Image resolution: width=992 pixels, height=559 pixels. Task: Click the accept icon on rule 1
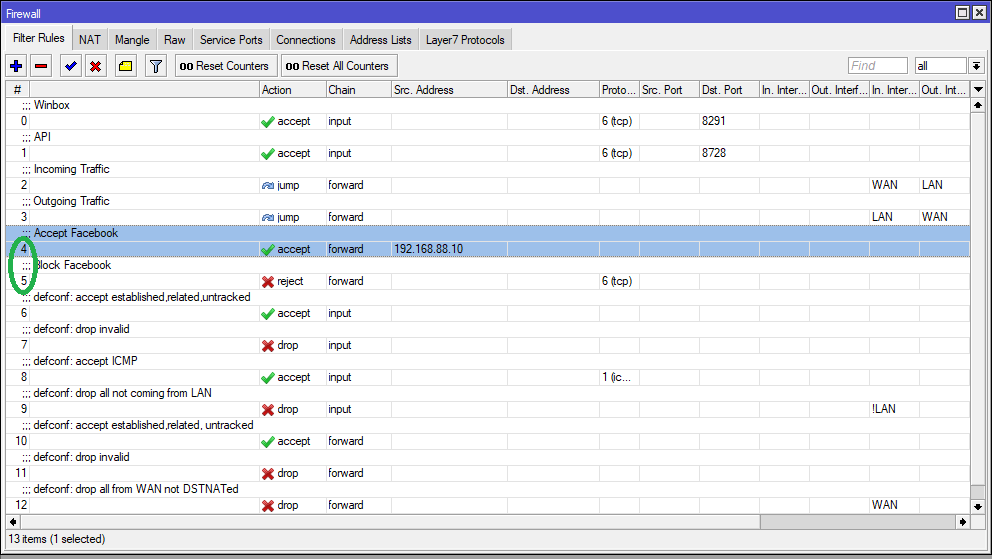268,154
